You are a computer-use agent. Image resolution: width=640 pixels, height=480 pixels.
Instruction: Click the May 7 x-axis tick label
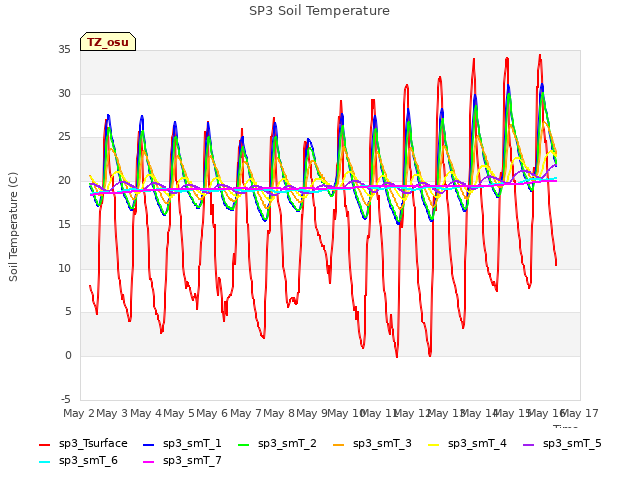point(245,413)
